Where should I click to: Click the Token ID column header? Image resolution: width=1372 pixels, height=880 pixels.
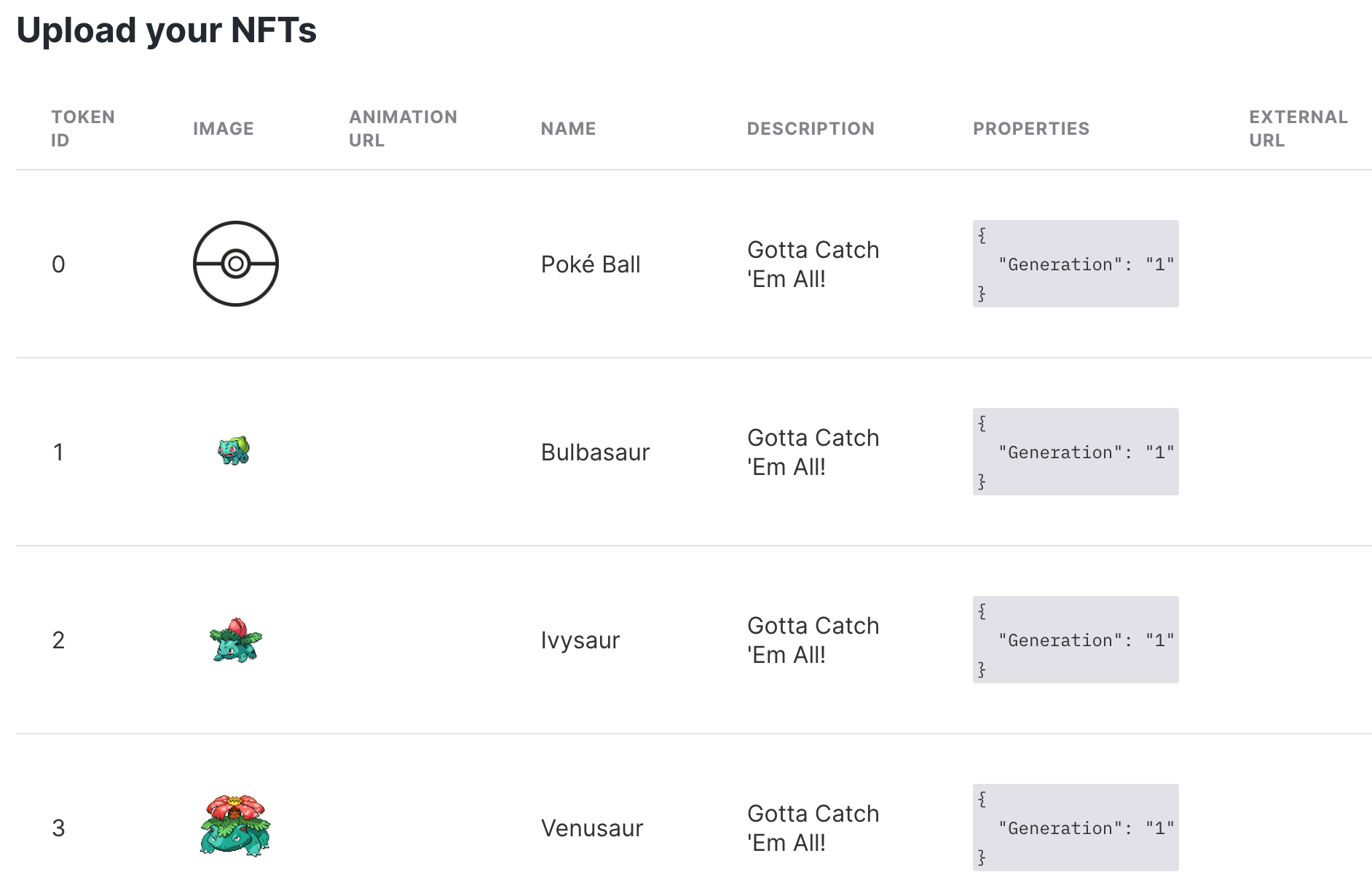pos(83,128)
